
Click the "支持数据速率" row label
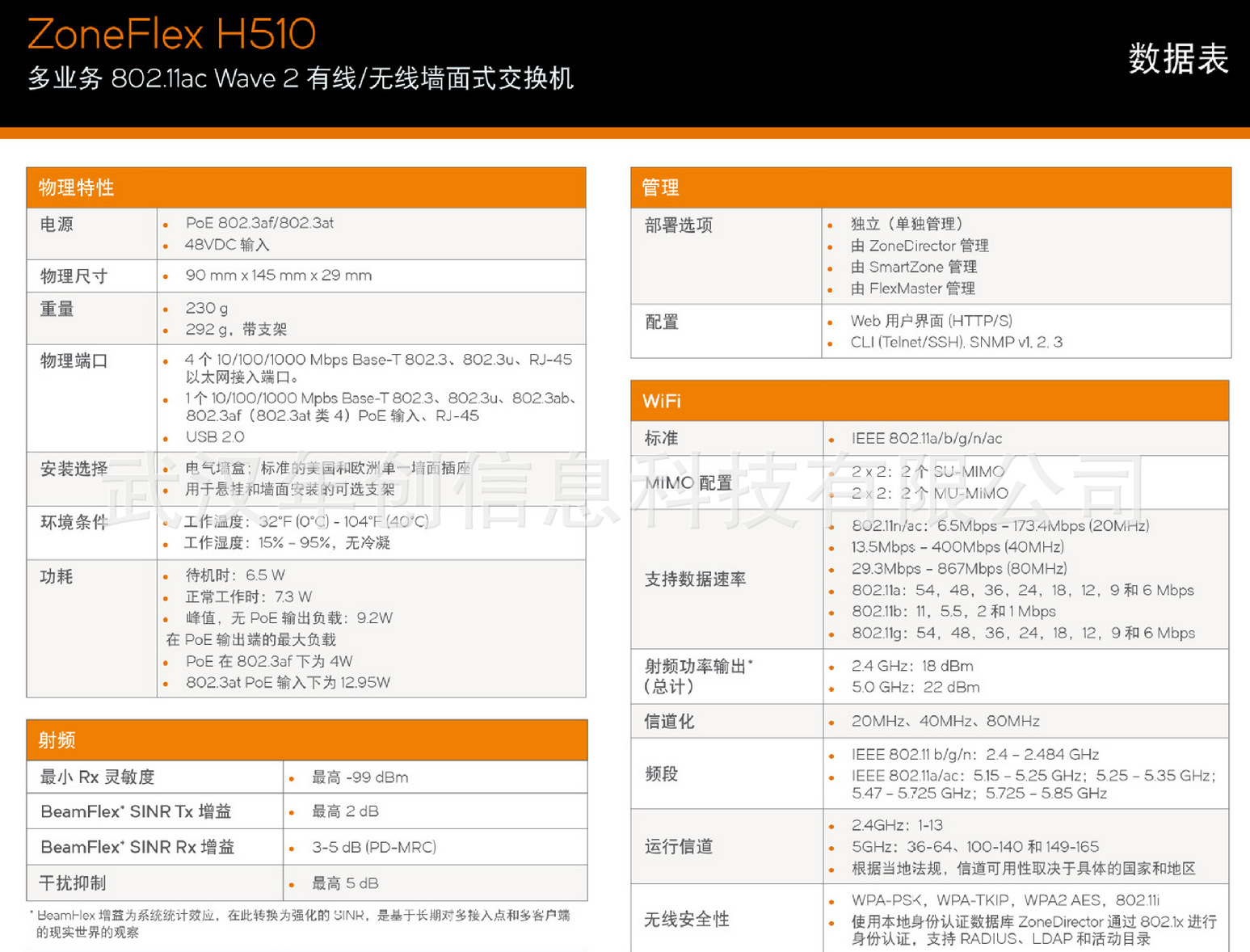coord(696,579)
